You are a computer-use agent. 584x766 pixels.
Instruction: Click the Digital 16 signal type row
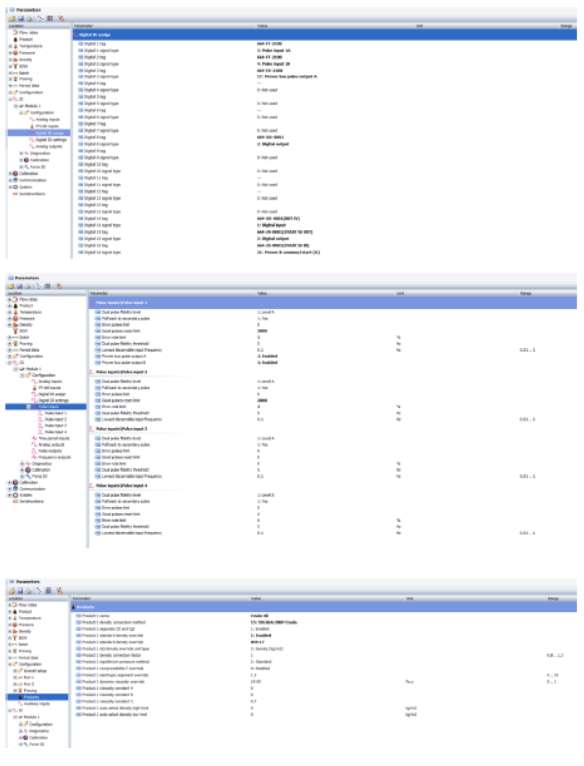click(x=325, y=252)
